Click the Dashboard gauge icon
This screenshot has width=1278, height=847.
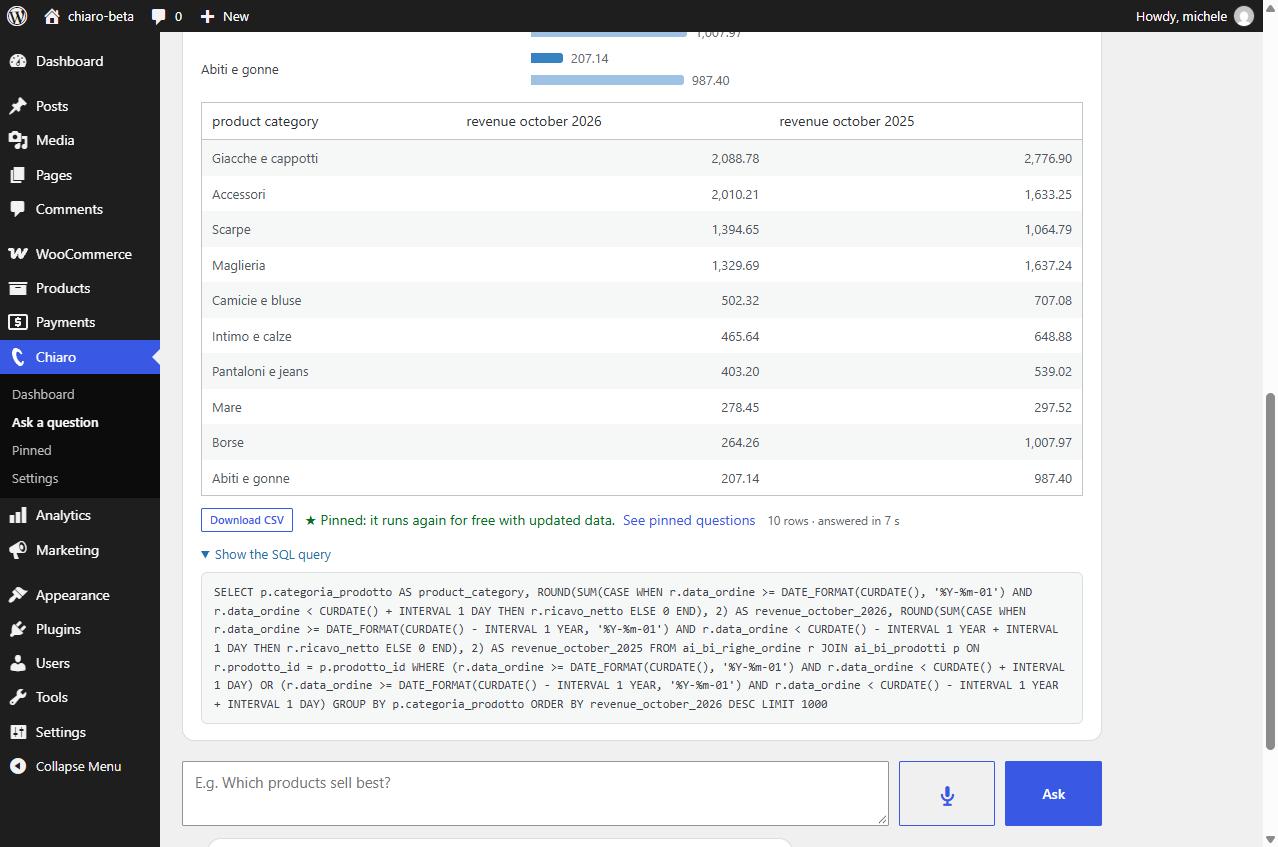[18, 61]
